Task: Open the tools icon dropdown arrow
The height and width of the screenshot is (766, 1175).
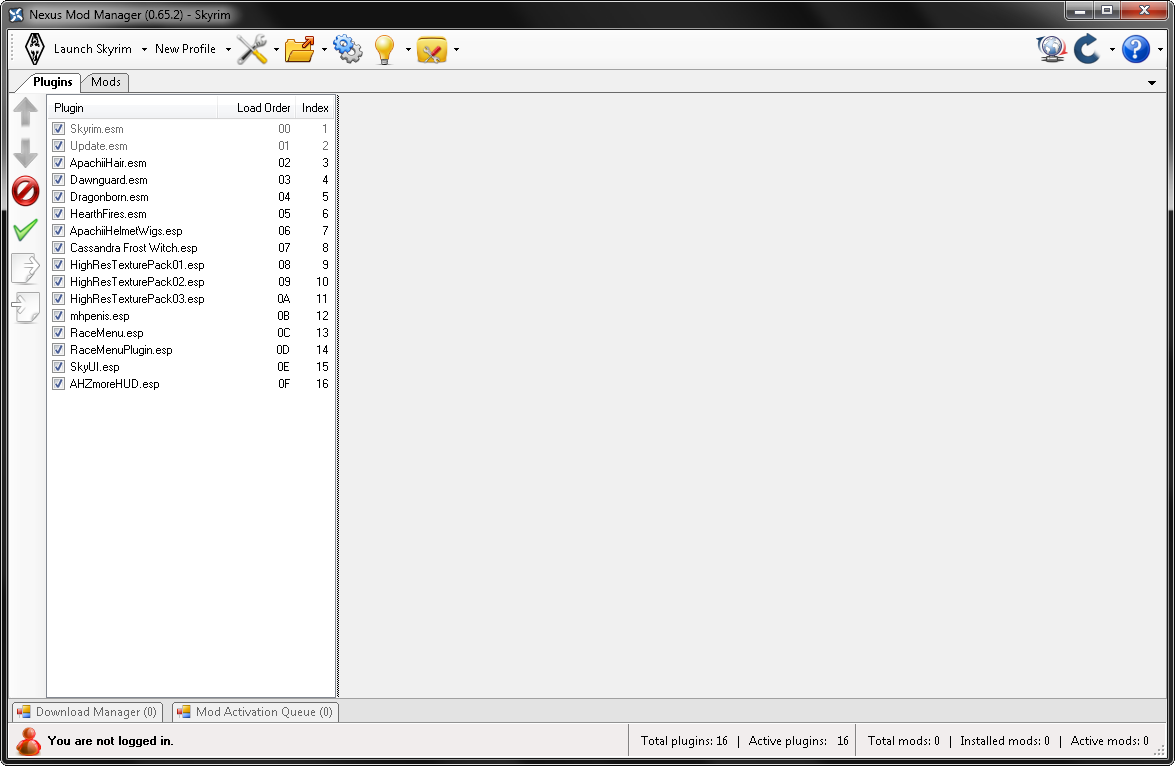Action: point(276,49)
